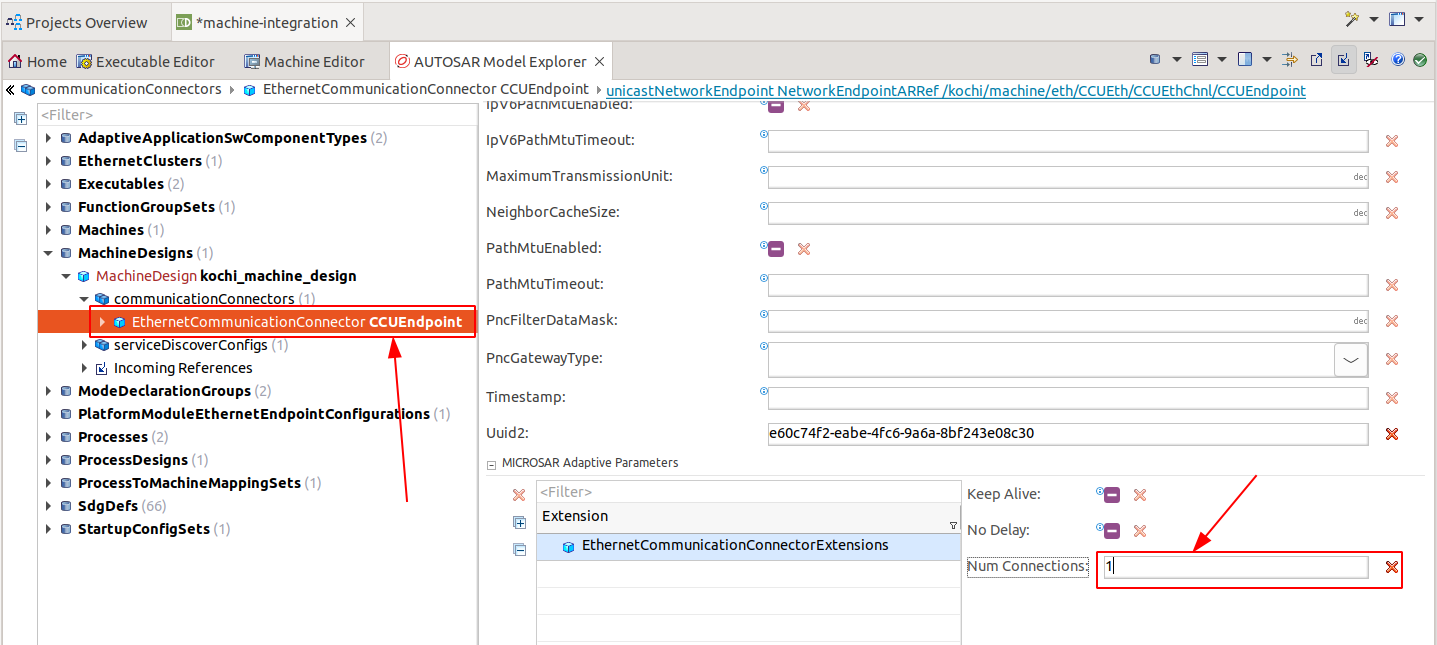Click red X beside No Delay toggle
Screen dimensions: 1437x645
[x=1139, y=531]
